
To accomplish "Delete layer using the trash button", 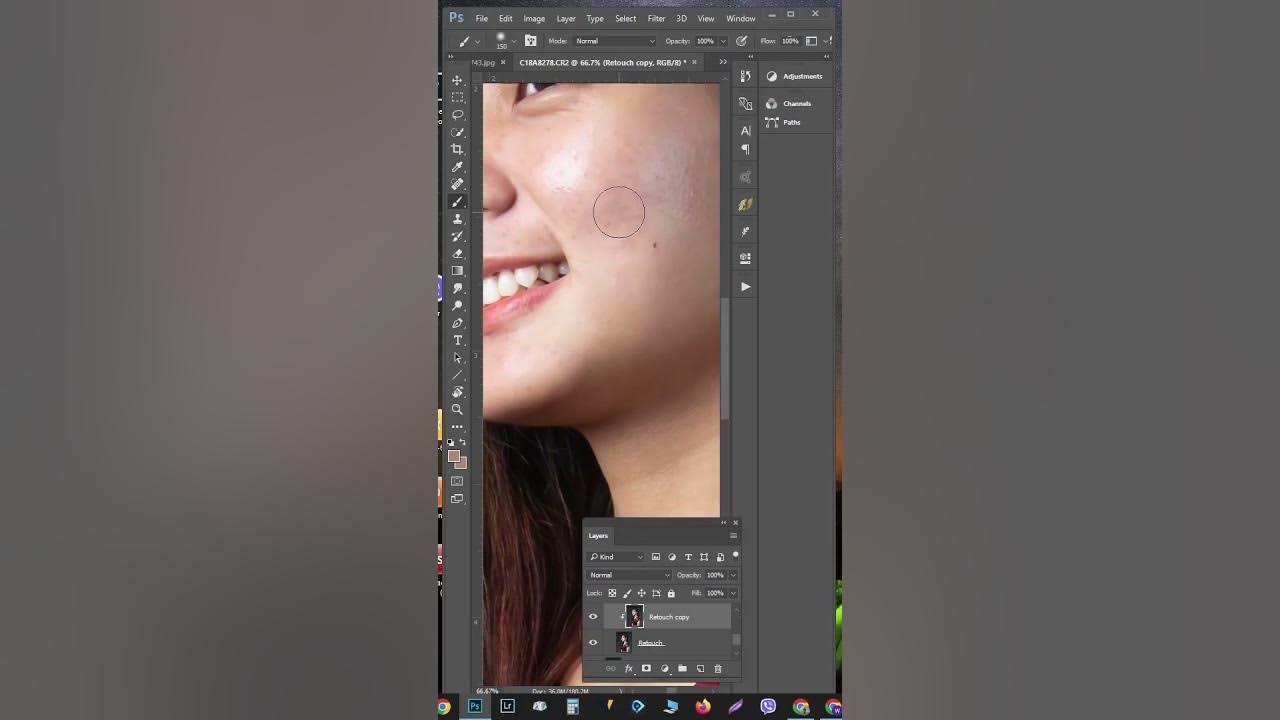I will [x=718, y=668].
